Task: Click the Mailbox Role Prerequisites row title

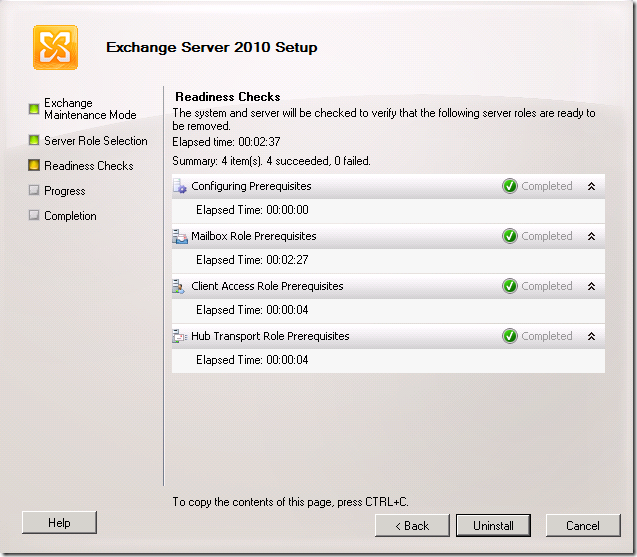Action: pyautogui.click(x=254, y=236)
